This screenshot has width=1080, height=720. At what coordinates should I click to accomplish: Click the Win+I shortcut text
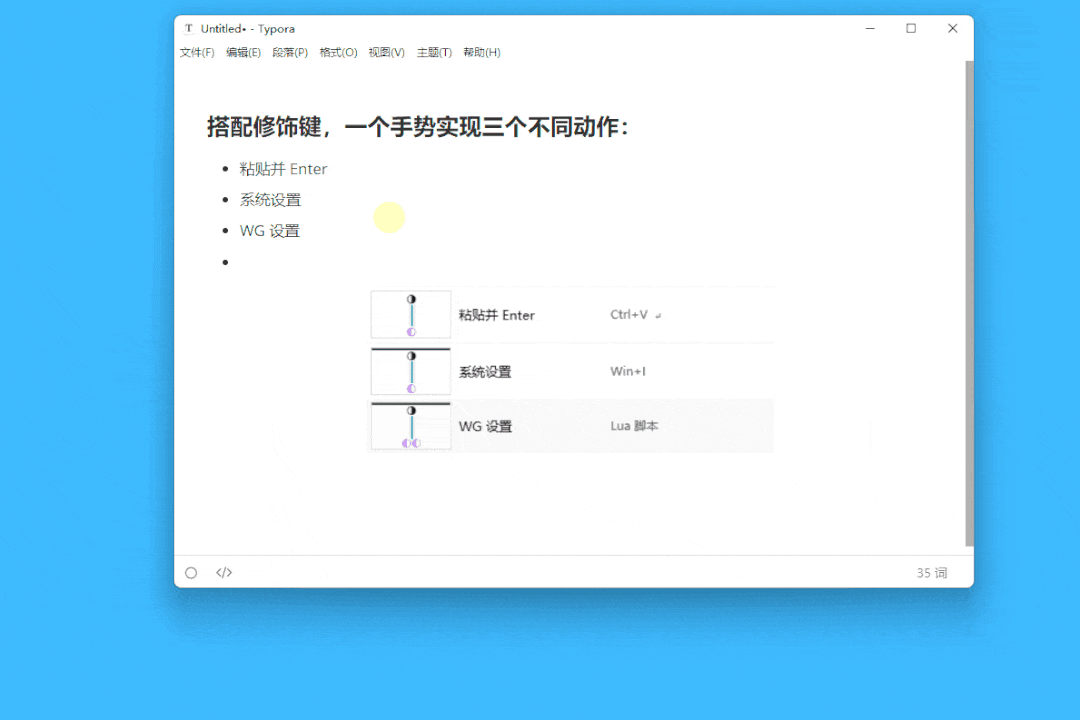point(627,371)
